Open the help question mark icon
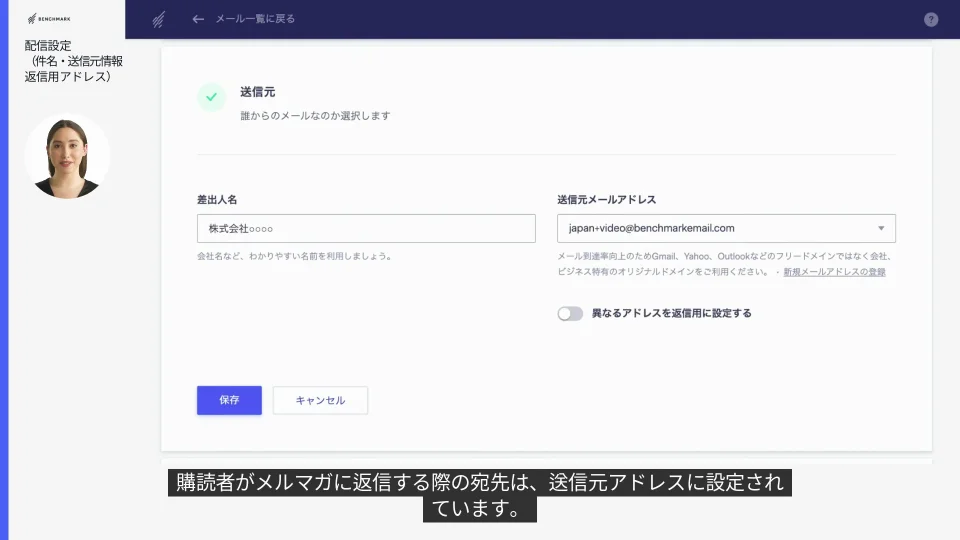Viewport: 960px width, 540px height. coord(931,20)
